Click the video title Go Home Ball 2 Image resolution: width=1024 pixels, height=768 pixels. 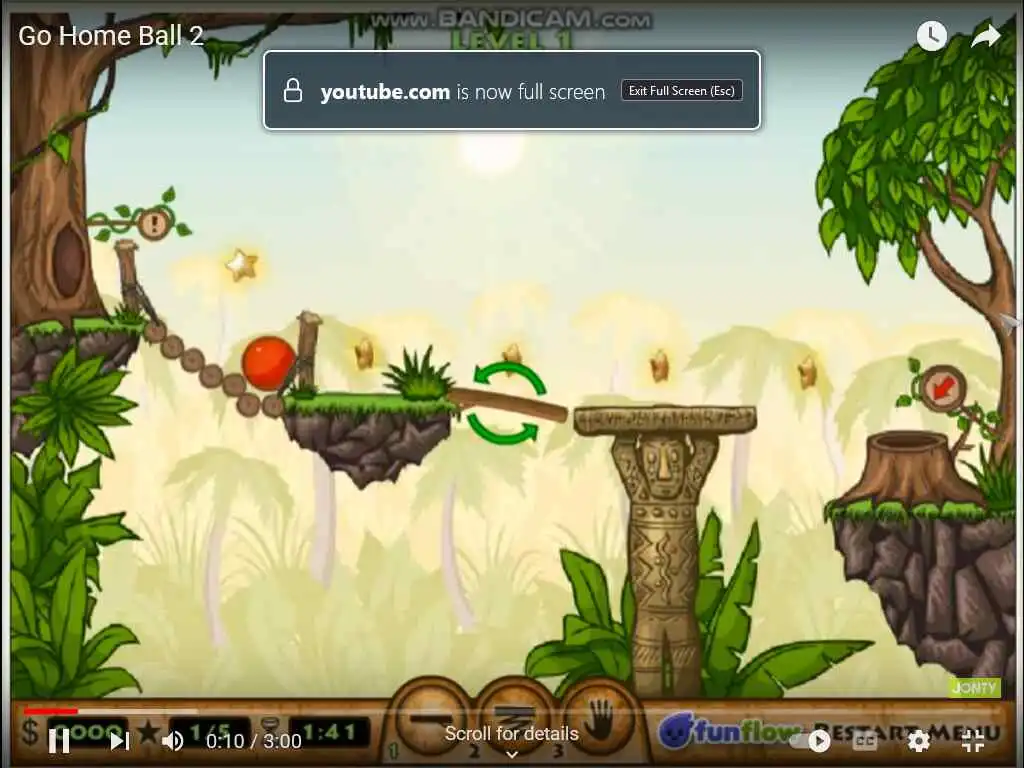pos(111,36)
